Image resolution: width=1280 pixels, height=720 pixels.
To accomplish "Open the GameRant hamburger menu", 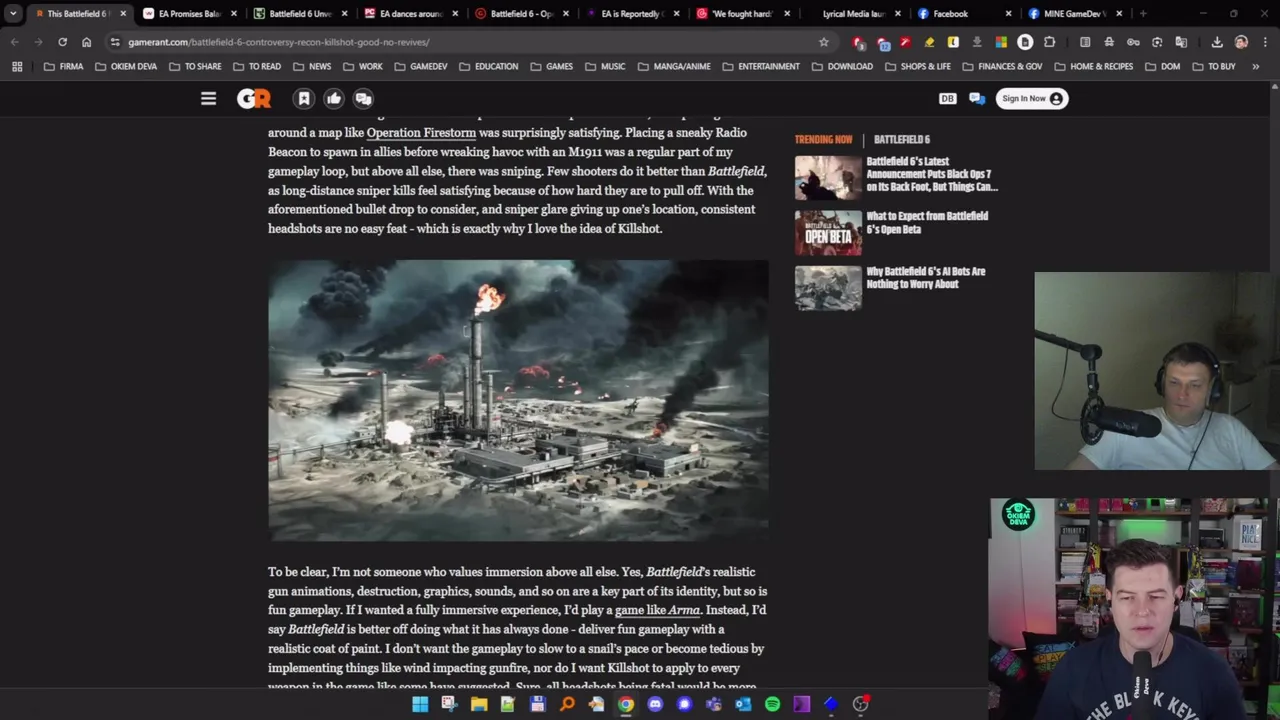I will click(208, 98).
